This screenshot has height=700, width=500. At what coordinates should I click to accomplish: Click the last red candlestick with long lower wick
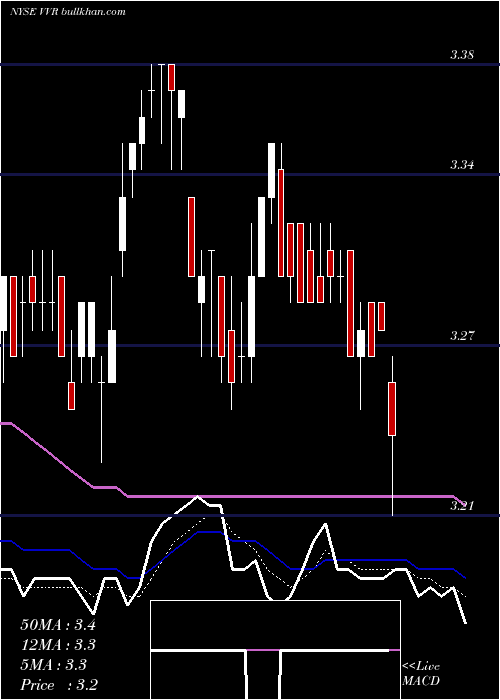point(392,435)
